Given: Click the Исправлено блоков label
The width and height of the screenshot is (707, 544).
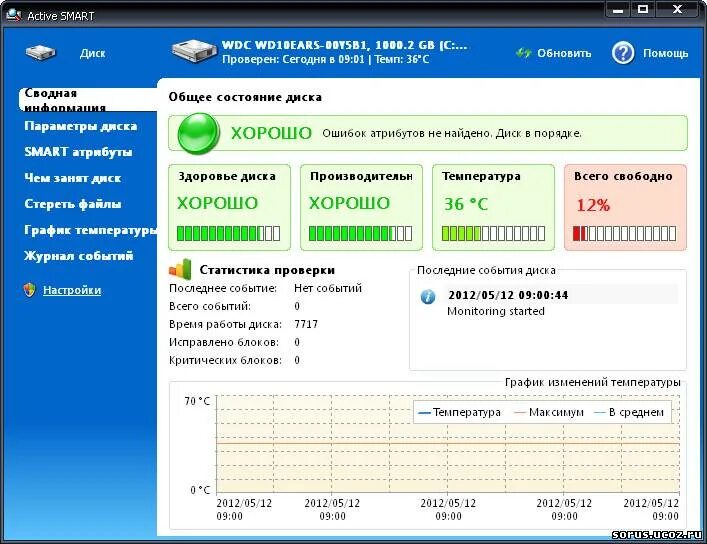Looking at the screenshot, I should (x=224, y=342).
